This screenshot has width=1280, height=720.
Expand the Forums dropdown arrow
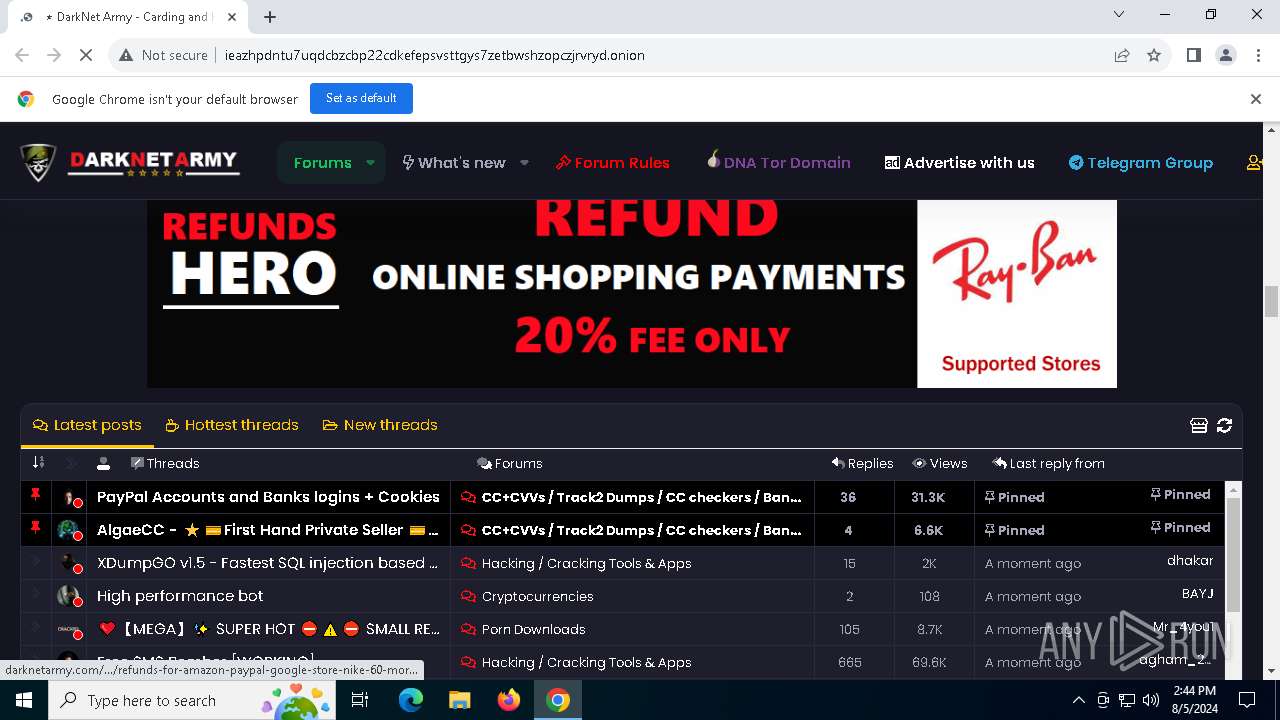coord(370,163)
